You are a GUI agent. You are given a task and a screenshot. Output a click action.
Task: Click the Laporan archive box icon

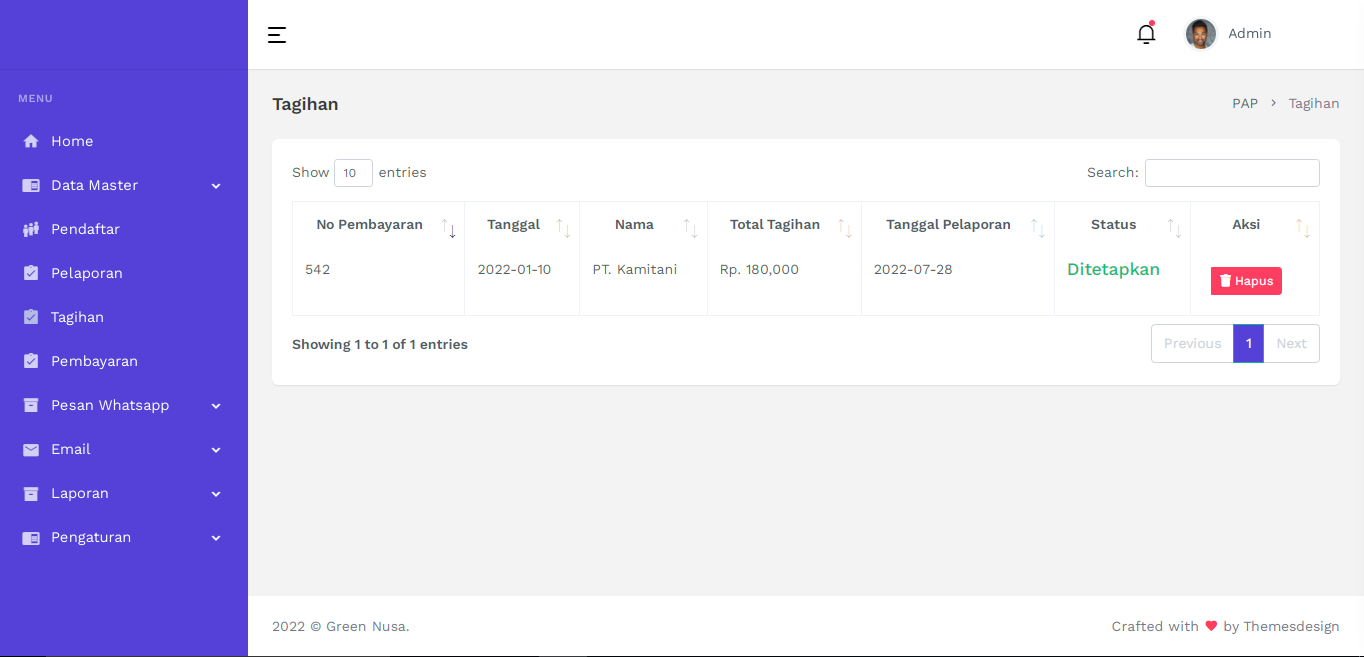(31, 493)
